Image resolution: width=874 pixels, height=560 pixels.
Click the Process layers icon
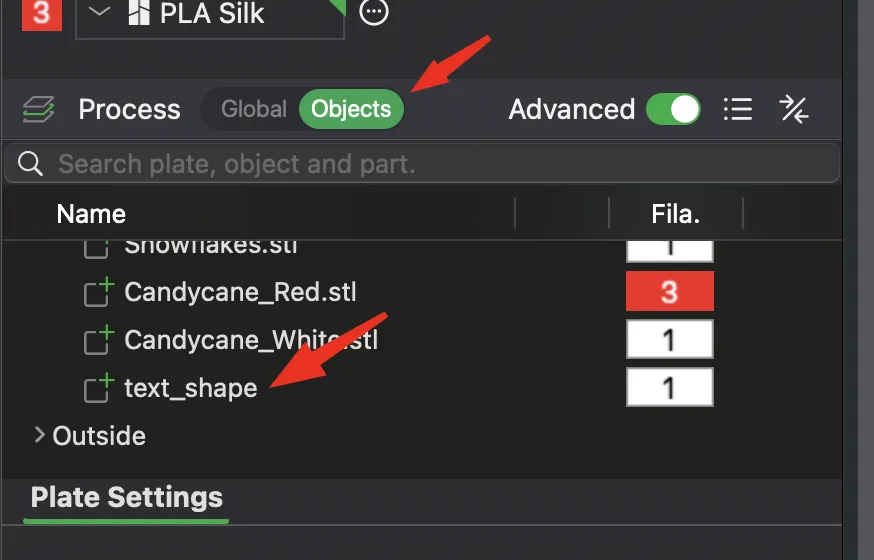pos(38,109)
